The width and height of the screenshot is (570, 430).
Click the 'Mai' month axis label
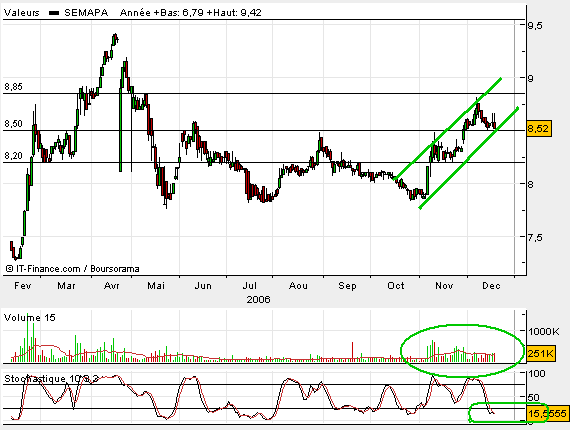coord(156,286)
